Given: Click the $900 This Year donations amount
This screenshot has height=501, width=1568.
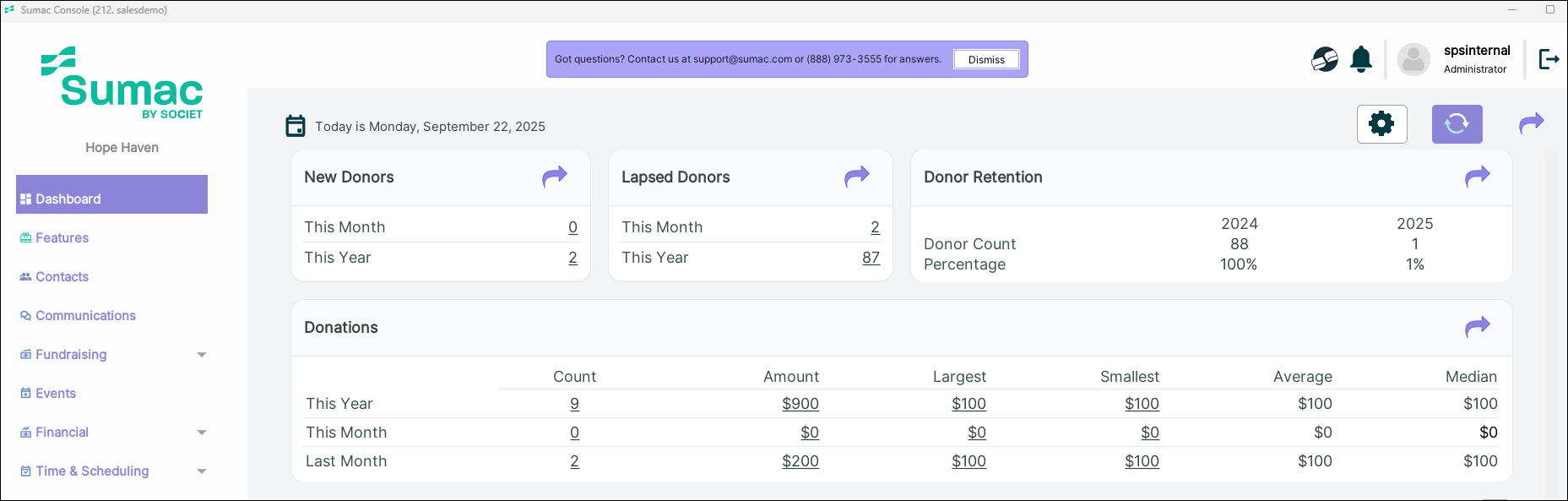Looking at the screenshot, I should [x=800, y=404].
